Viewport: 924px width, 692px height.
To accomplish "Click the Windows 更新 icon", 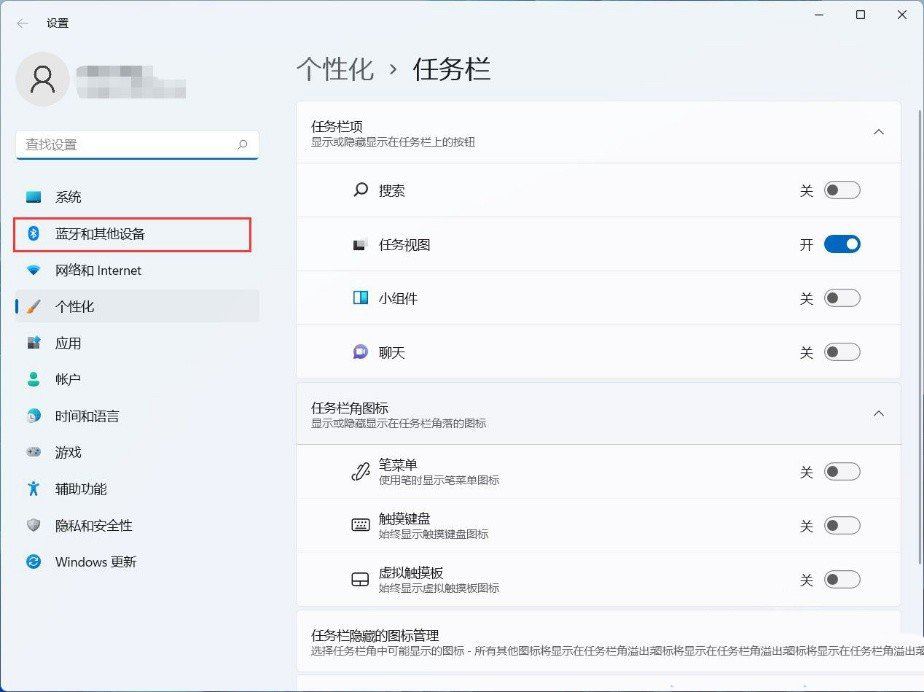I will coord(34,562).
